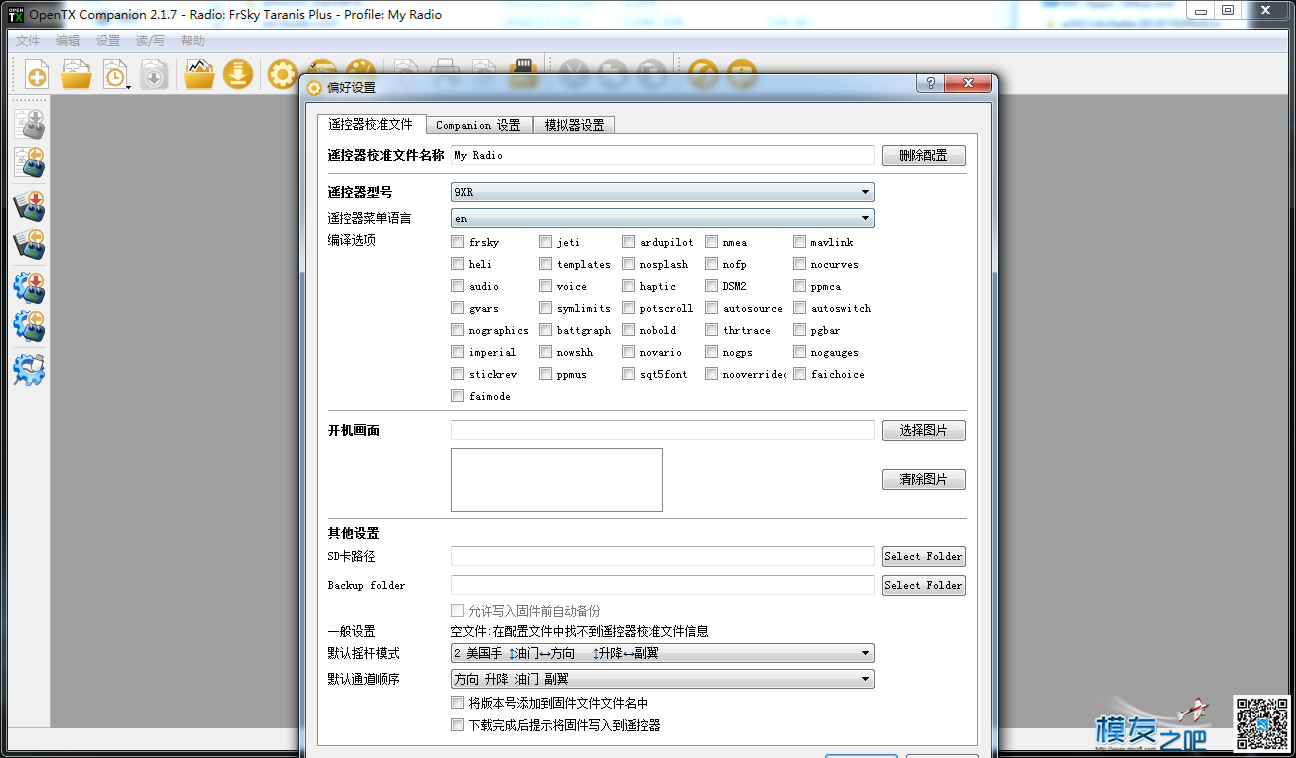Enable the nmea option
Image resolution: width=1296 pixels, height=758 pixels.
tap(711, 242)
